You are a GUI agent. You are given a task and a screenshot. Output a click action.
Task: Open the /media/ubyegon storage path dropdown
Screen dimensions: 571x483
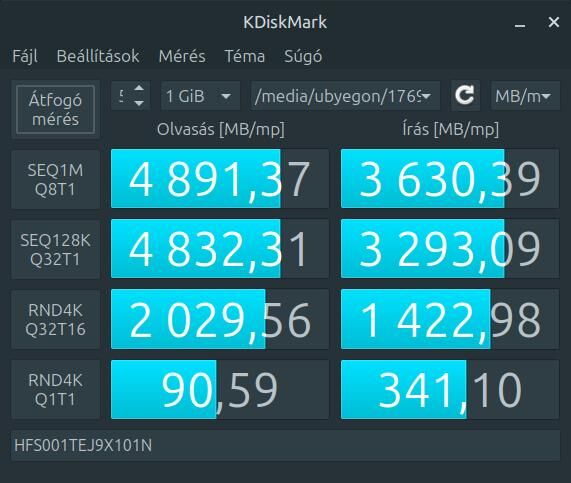coord(345,96)
